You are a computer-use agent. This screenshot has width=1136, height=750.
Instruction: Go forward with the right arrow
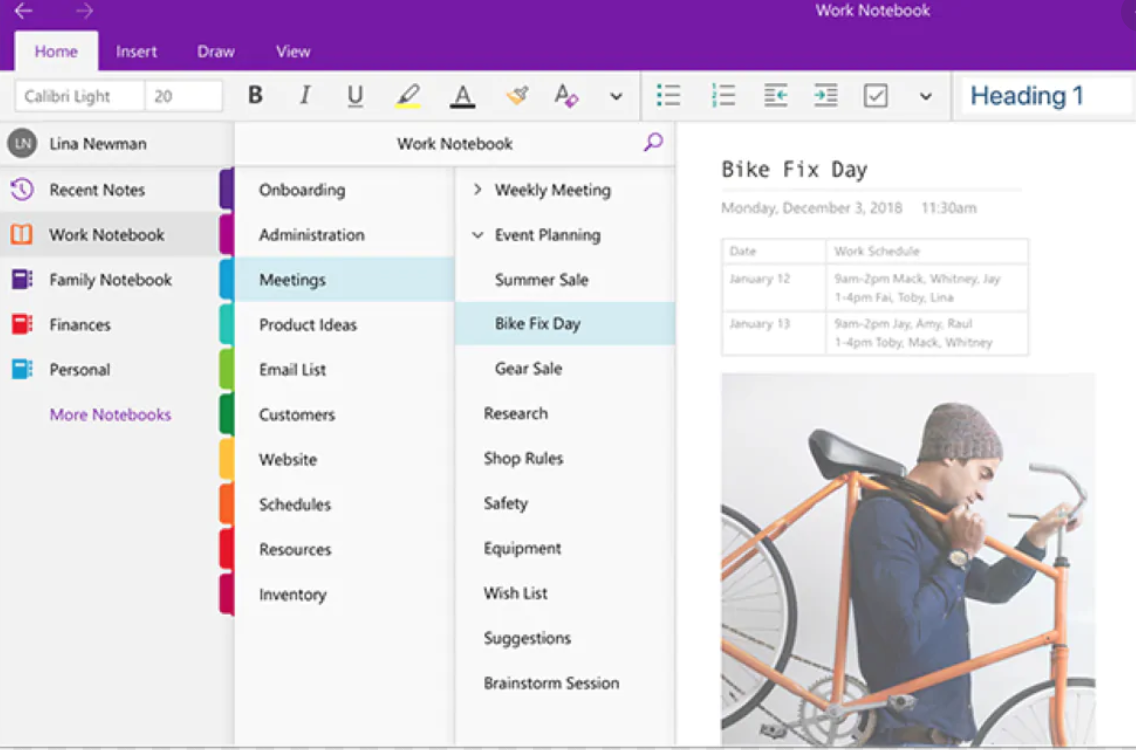click(x=85, y=11)
